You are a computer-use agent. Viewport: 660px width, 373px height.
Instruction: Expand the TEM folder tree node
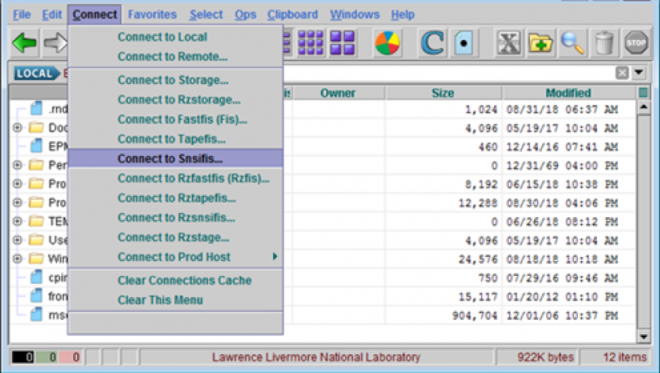pyautogui.click(x=17, y=221)
